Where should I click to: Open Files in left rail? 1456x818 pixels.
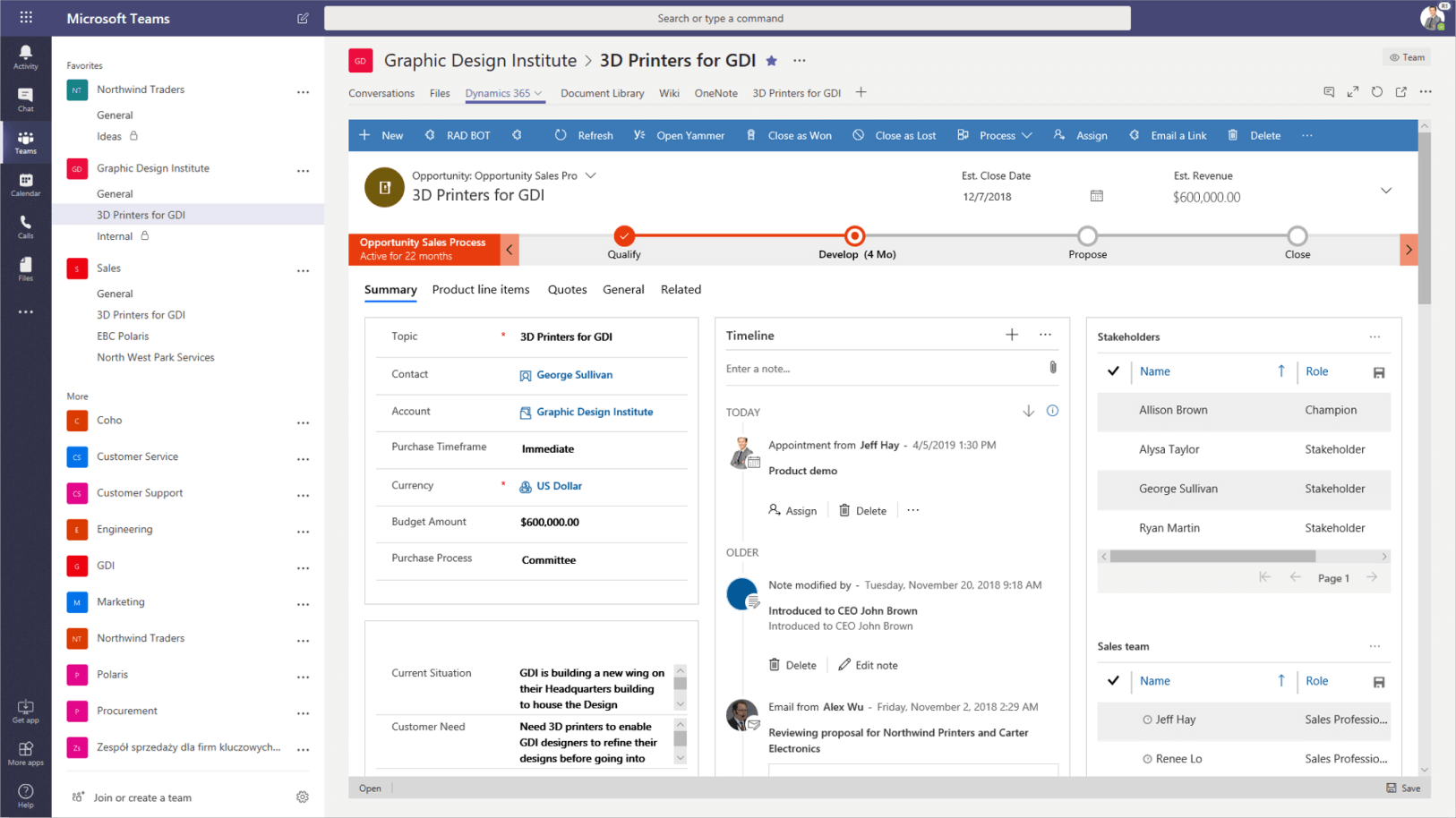coord(25,269)
